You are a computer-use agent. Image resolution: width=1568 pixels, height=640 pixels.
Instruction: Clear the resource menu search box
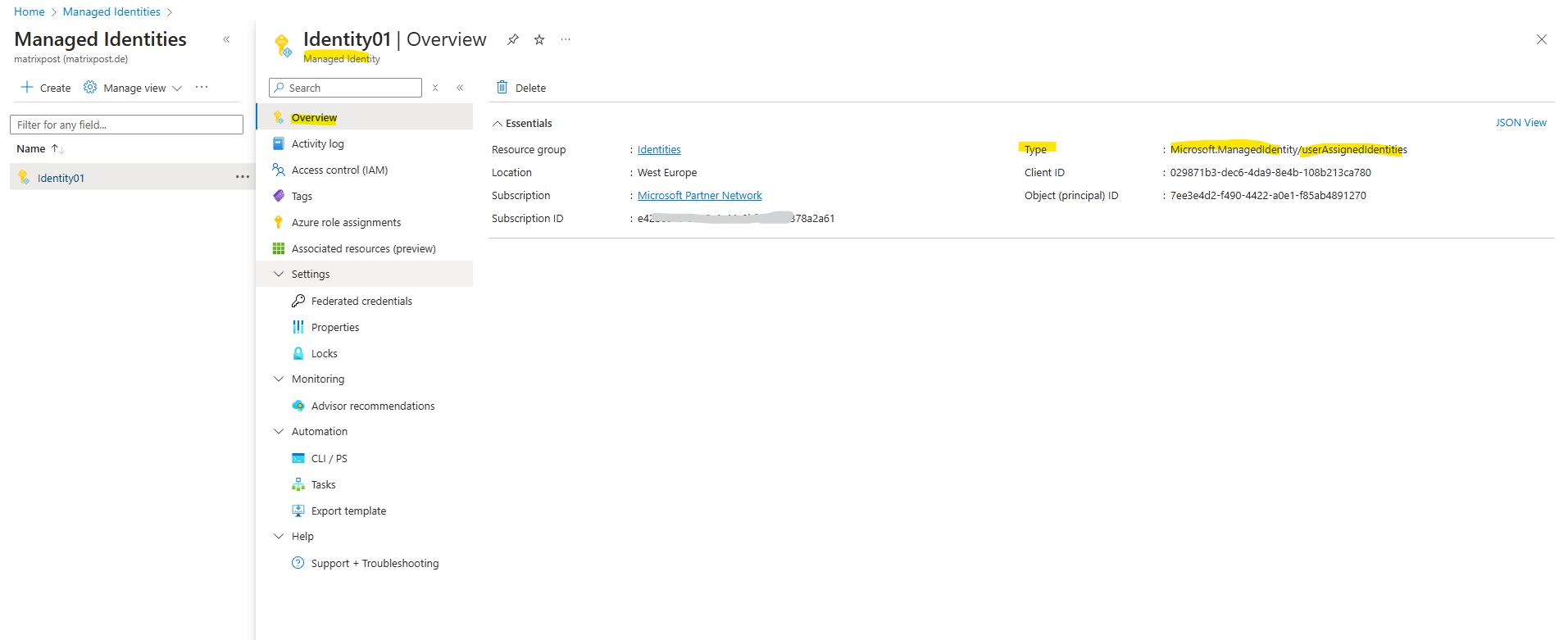click(435, 88)
